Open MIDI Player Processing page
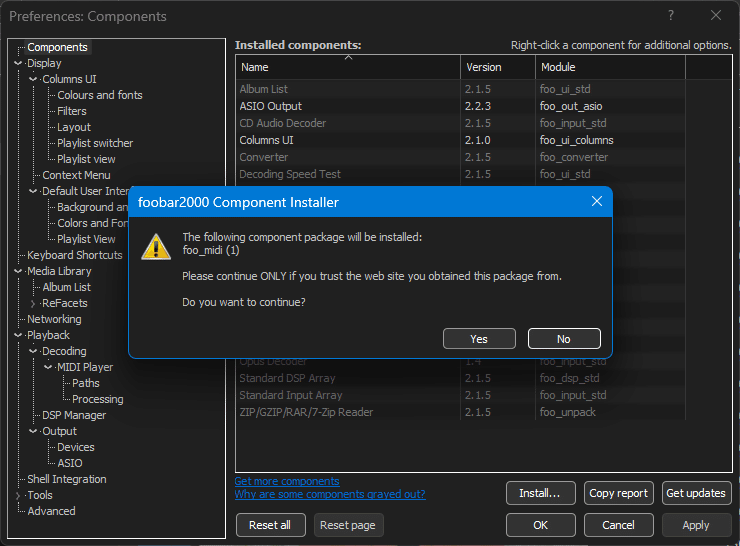This screenshot has width=740, height=546. click(98, 399)
